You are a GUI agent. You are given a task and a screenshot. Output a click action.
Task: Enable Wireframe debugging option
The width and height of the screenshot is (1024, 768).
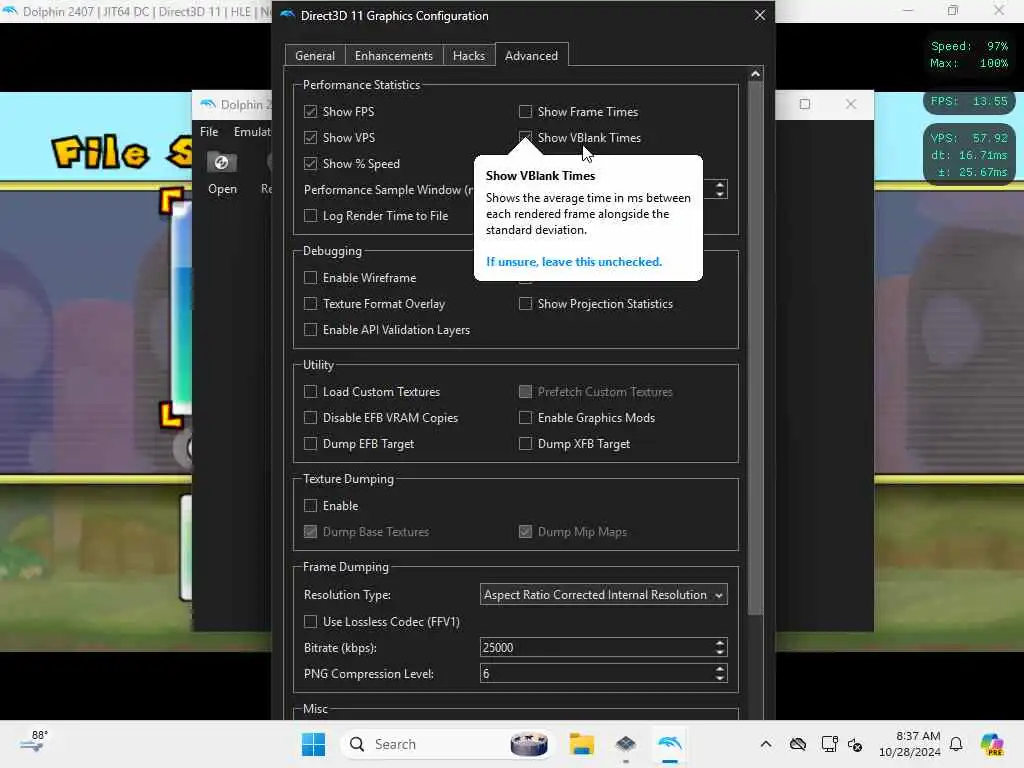click(x=310, y=278)
